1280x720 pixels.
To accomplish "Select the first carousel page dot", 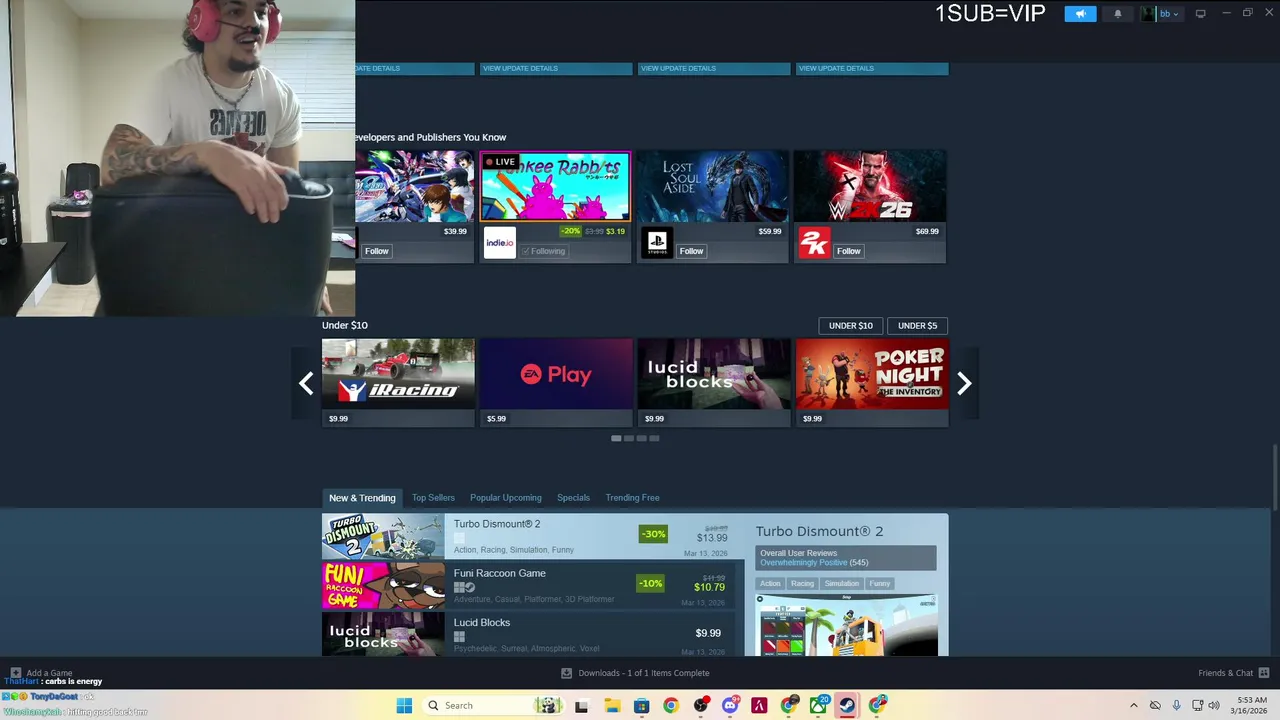I will pos(616,438).
